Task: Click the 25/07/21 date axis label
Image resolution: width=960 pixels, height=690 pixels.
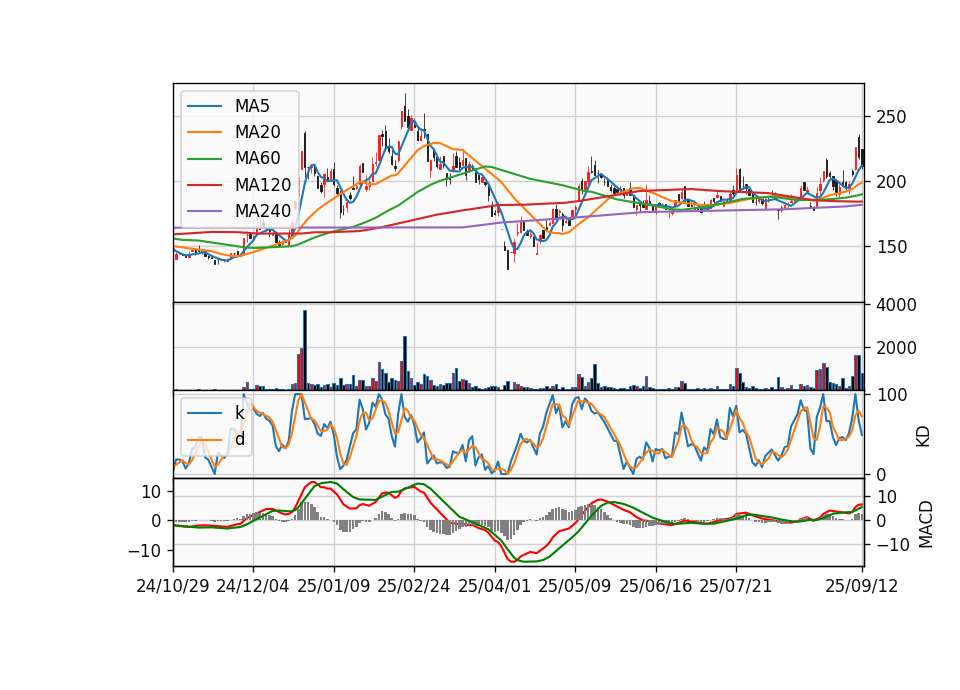Action: pyautogui.click(x=736, y=586)
